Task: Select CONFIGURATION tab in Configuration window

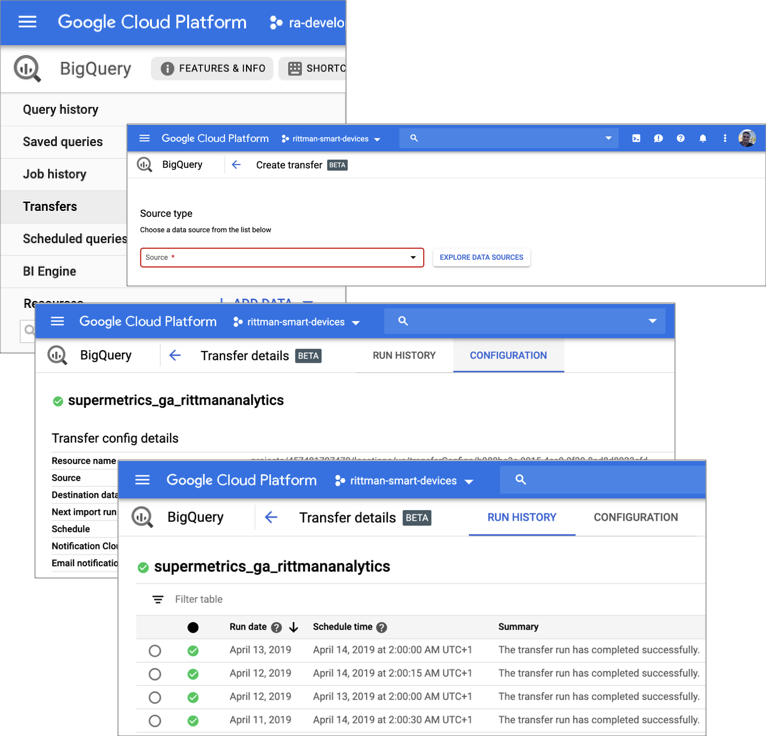Action: pos(509,356)
